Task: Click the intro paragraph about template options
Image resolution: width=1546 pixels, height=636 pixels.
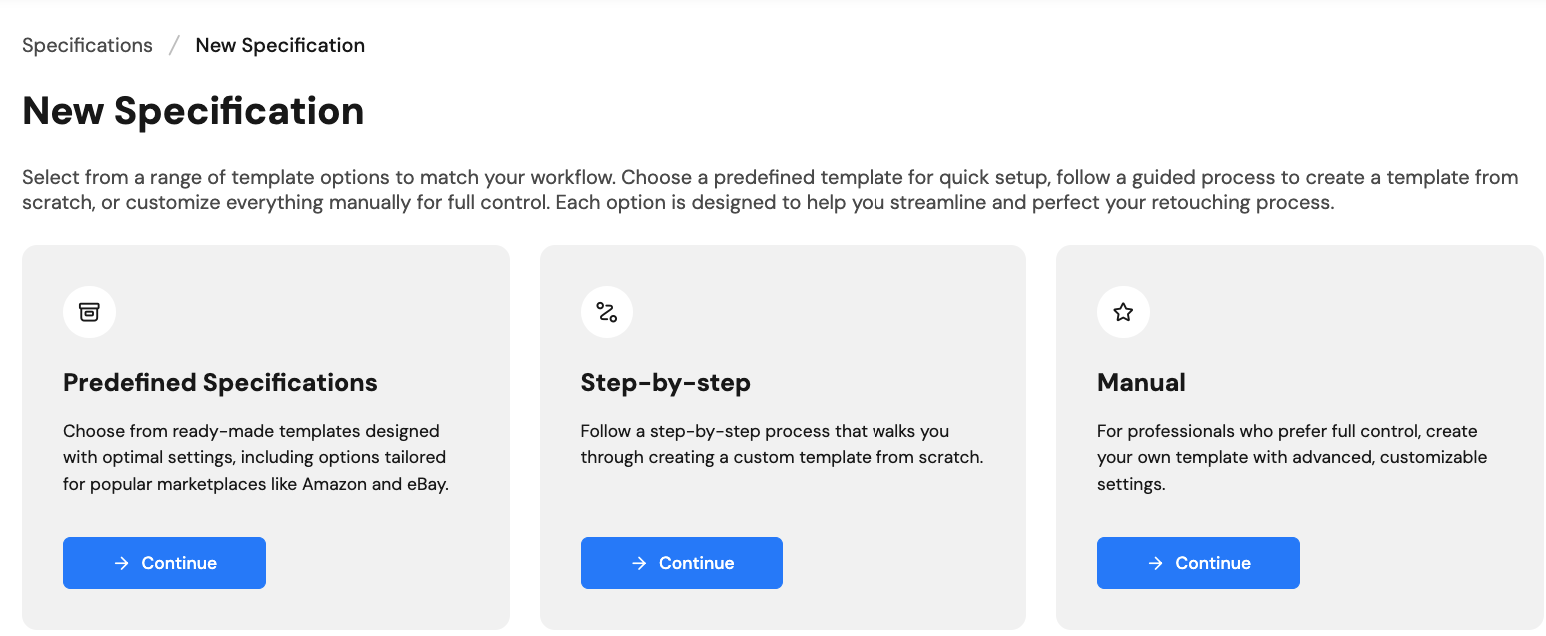Action: (x=770, y=190)
